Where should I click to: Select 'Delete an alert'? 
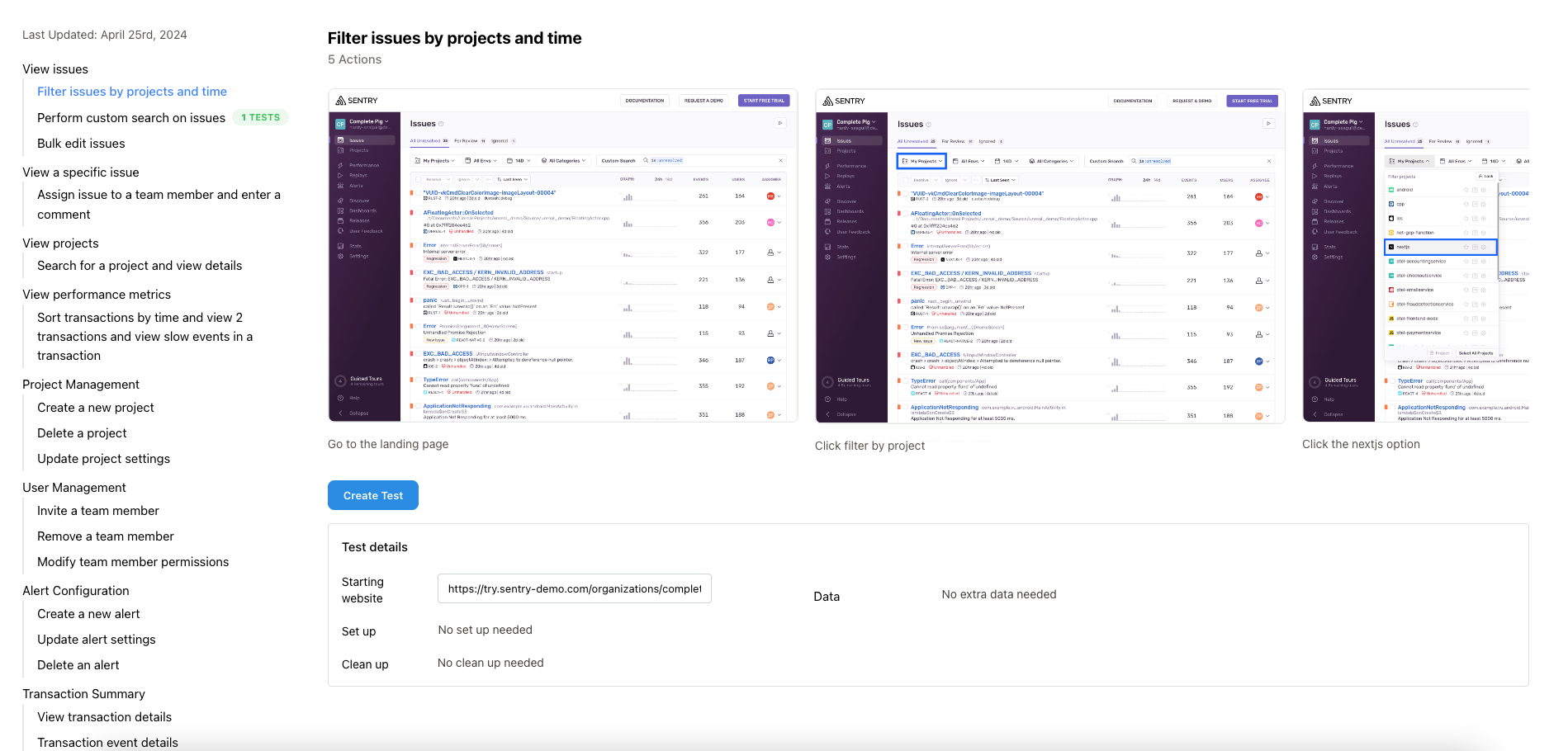[x=78, y=665]
